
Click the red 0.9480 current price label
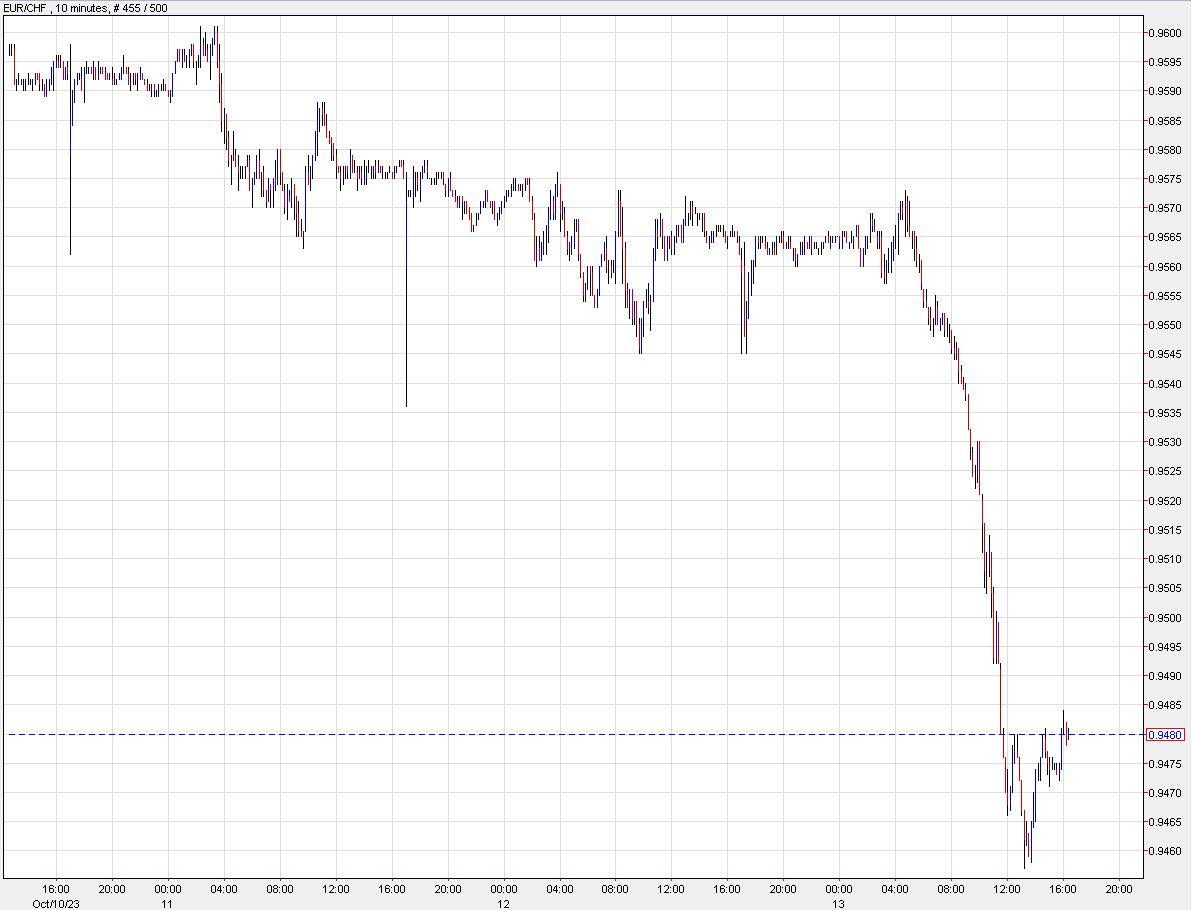[x=1165, y=735]
